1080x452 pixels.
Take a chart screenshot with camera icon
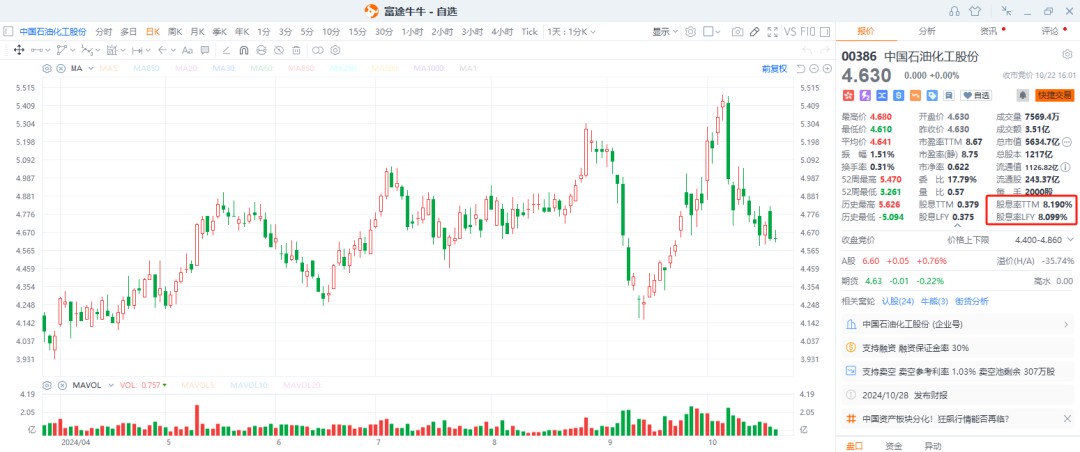tap(738, 32)
